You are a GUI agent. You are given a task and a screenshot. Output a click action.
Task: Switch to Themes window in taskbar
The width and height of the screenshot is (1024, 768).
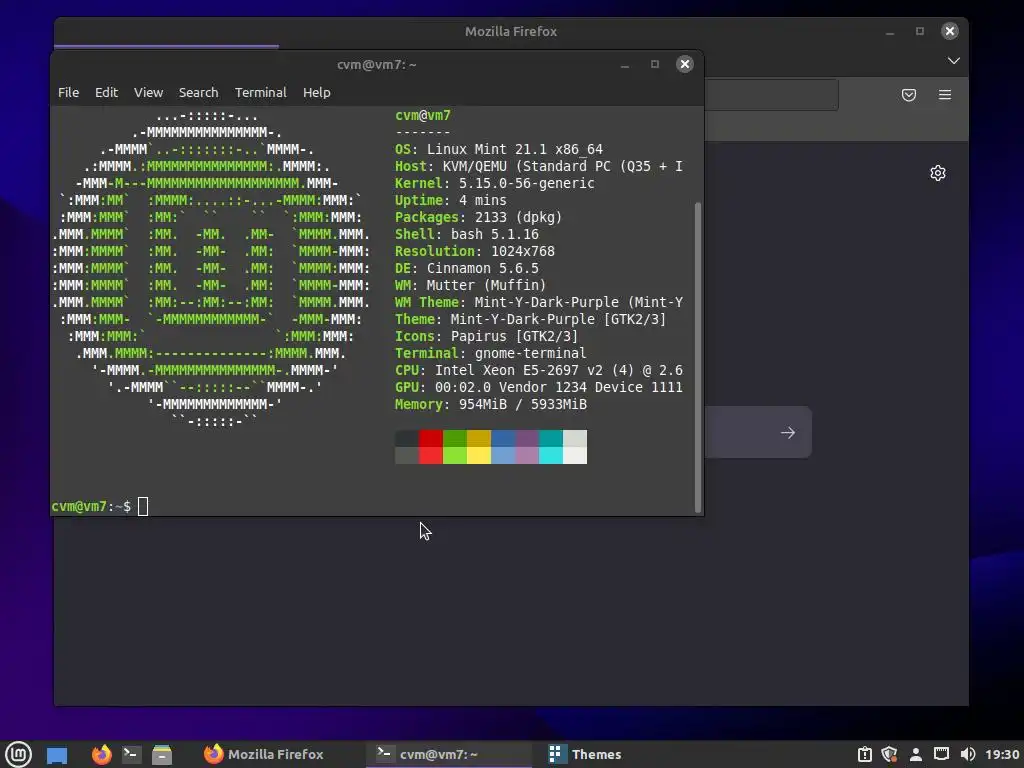point(584,754)
